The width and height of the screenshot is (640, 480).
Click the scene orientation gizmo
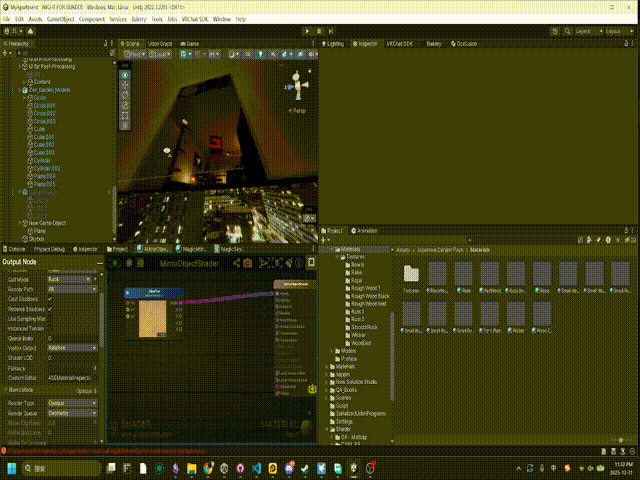click(x=298, y=87)
